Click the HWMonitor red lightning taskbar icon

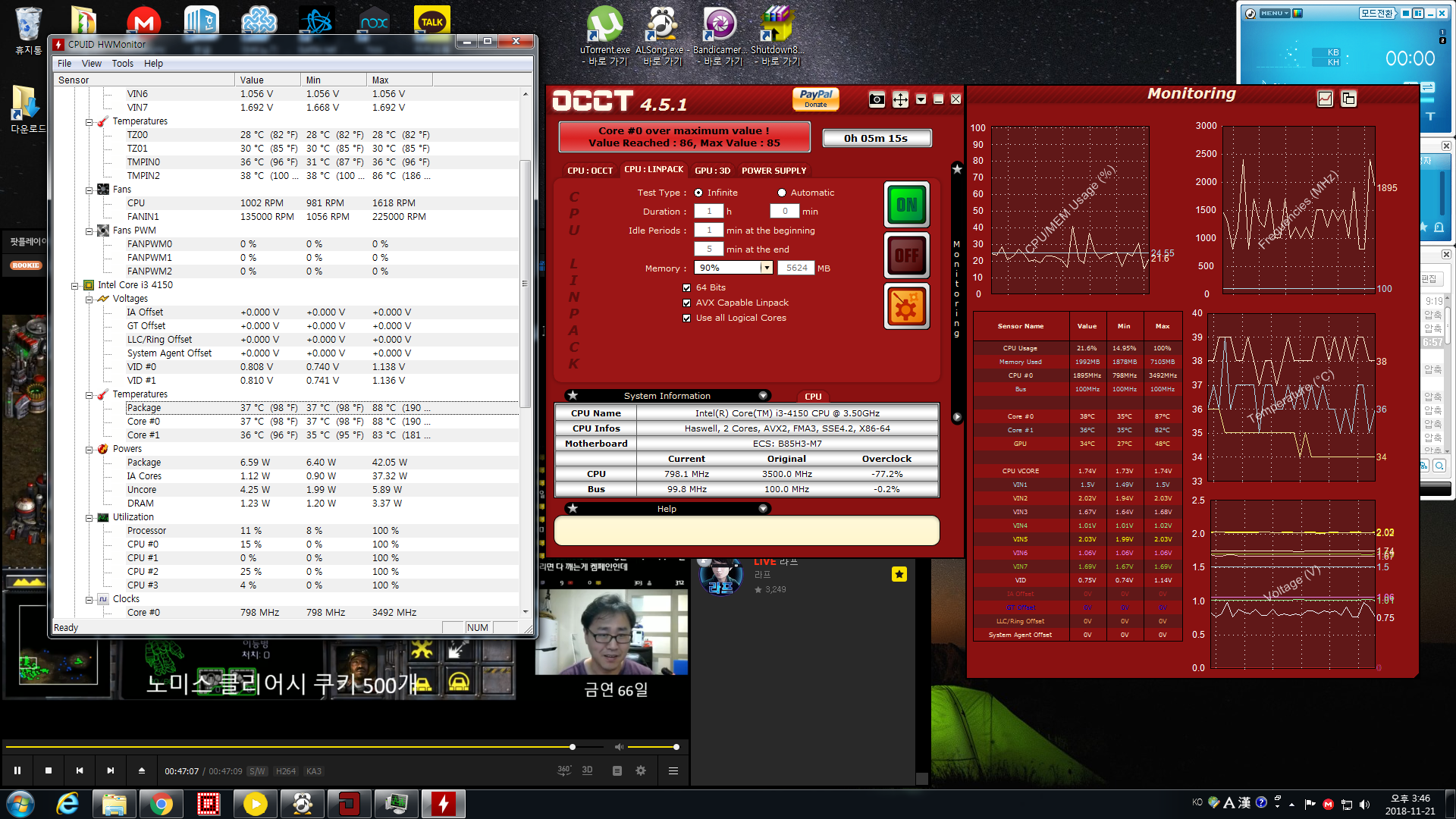click(x=443, y=804)
